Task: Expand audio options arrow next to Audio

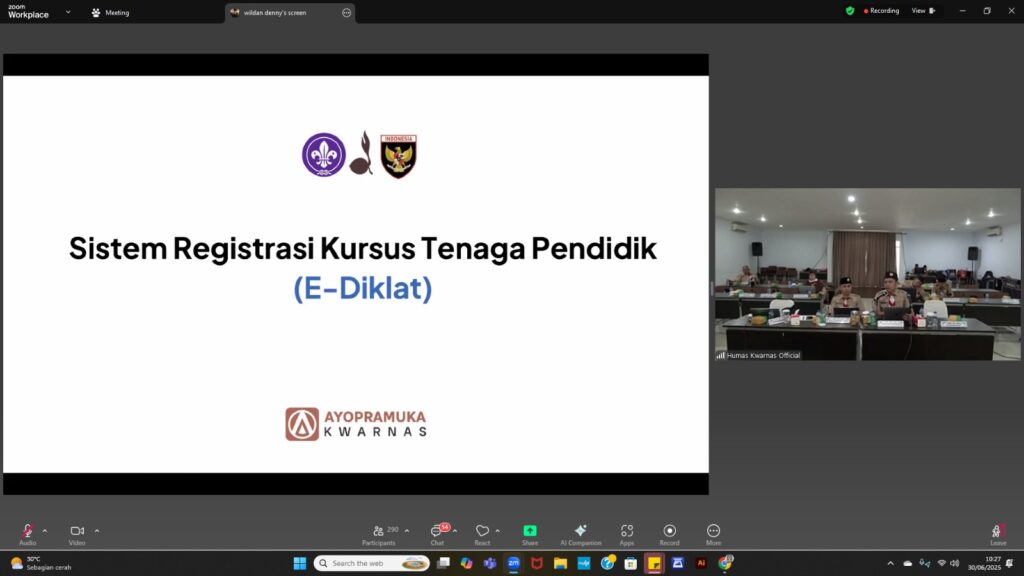Action: [x=45, y=531]
